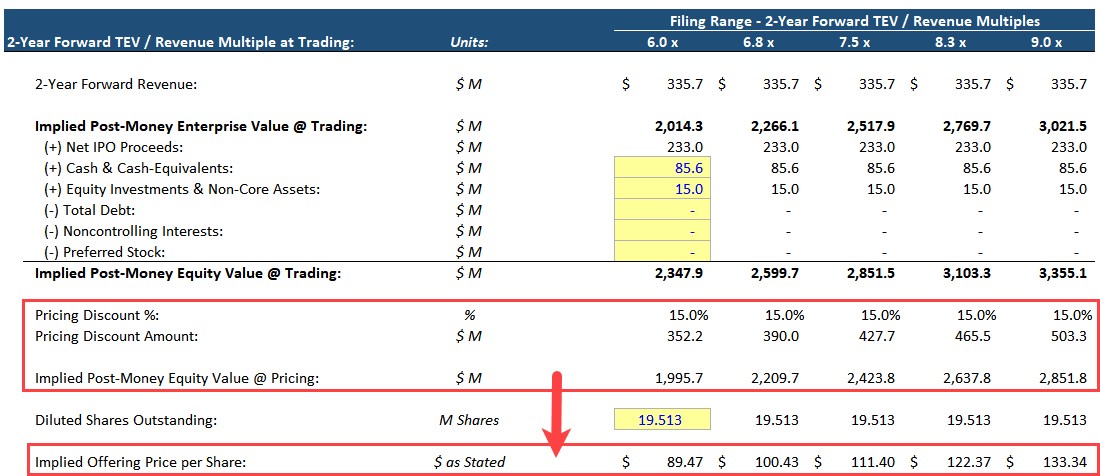Screen dimensions: 1100x476
Task: Click equity value at pricing 2,851.8
Action: pos(1064,379)
